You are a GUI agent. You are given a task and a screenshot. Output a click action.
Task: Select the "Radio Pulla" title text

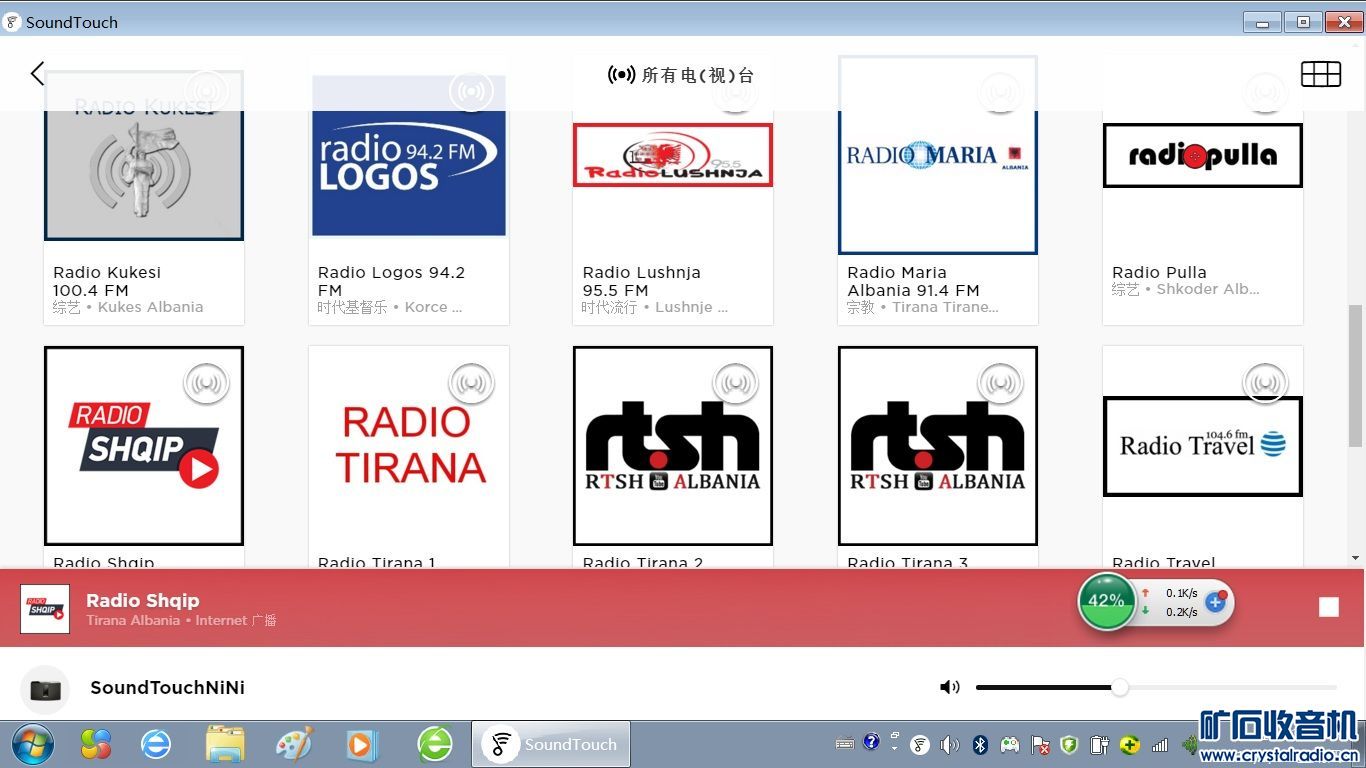coord(1159,272)
